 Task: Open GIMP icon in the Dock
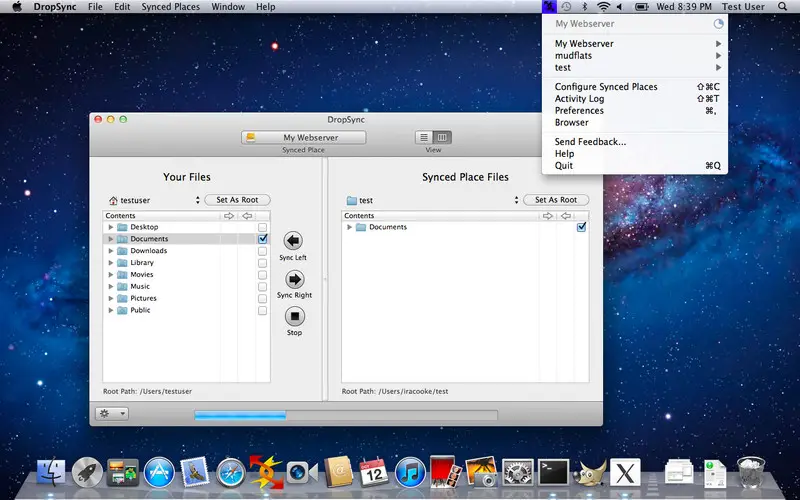[590, 472]
